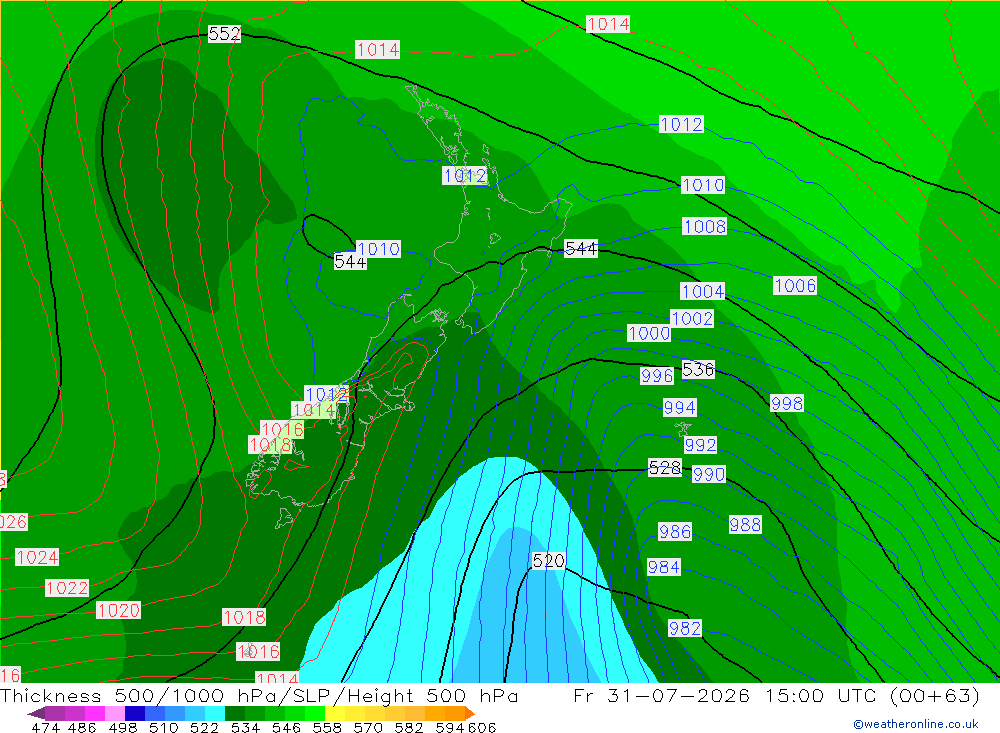Select the 982 pressure label
Screen dimensions: 1000x733
point(684,628)
